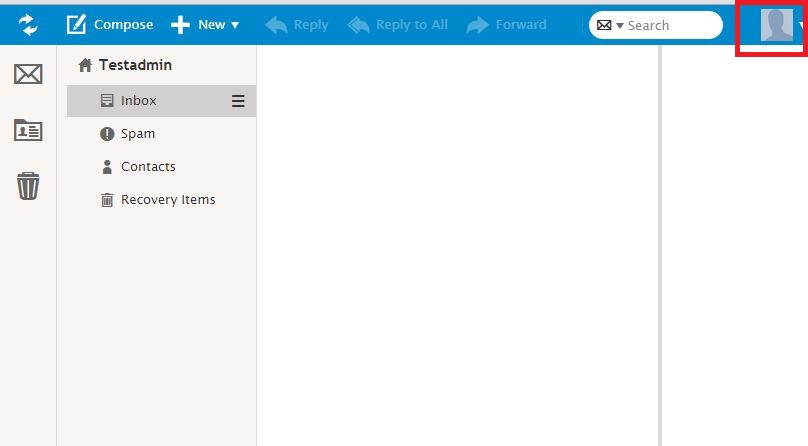Open the search type envelope dropdown
This screenshot has width=808, height=446.
pyautogui.click(x=610, y=25)
